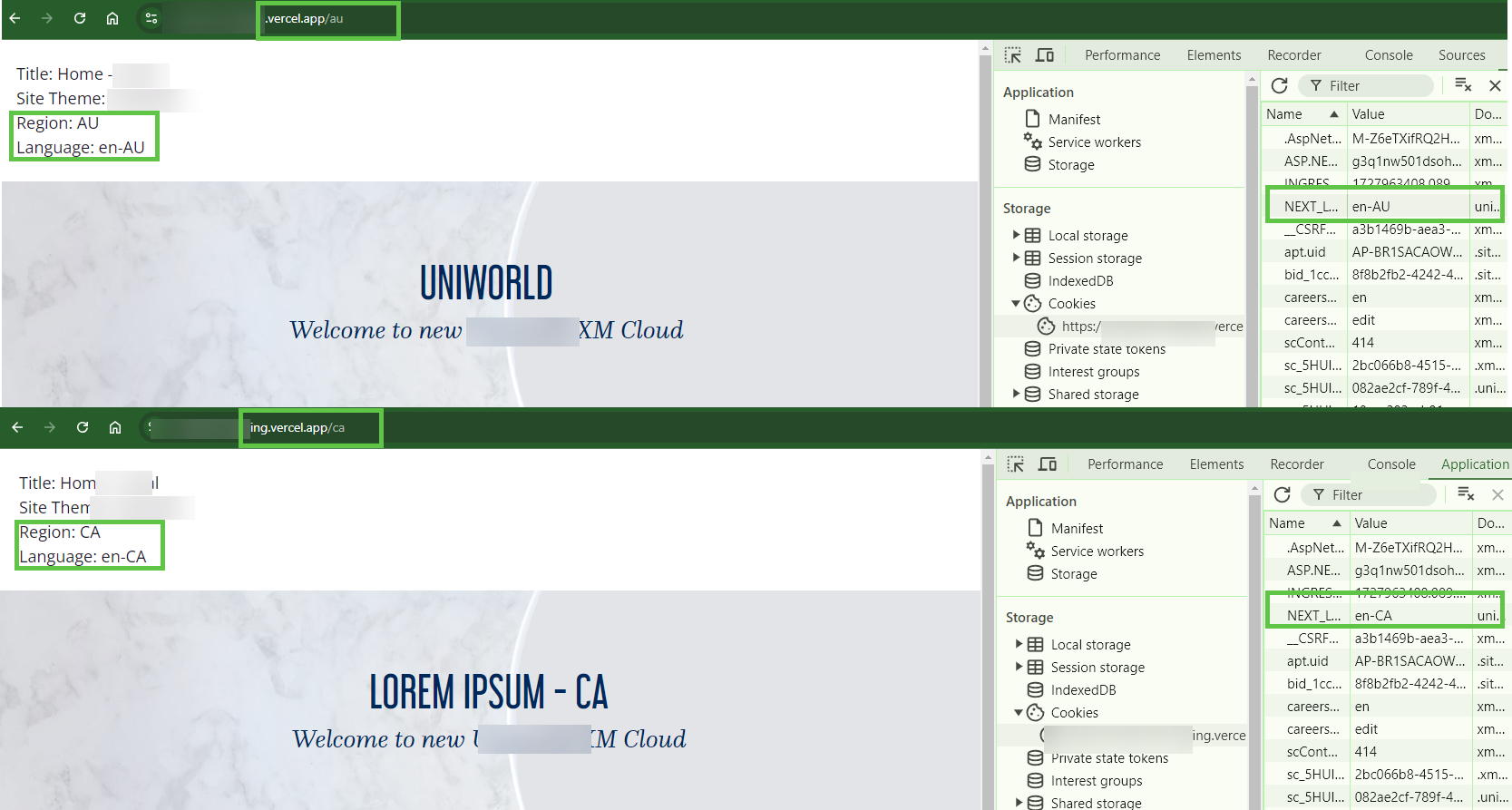Viewport: 1512px width, 810px height.
Task: Expand Shared storage in top DevTools
Action: point(1016,394)
